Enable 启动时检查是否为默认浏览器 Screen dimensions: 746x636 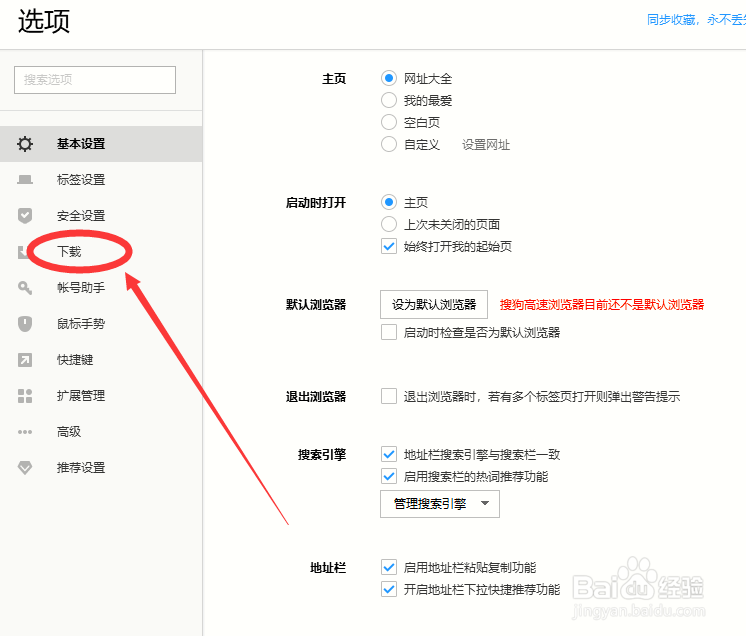[389, 332]
